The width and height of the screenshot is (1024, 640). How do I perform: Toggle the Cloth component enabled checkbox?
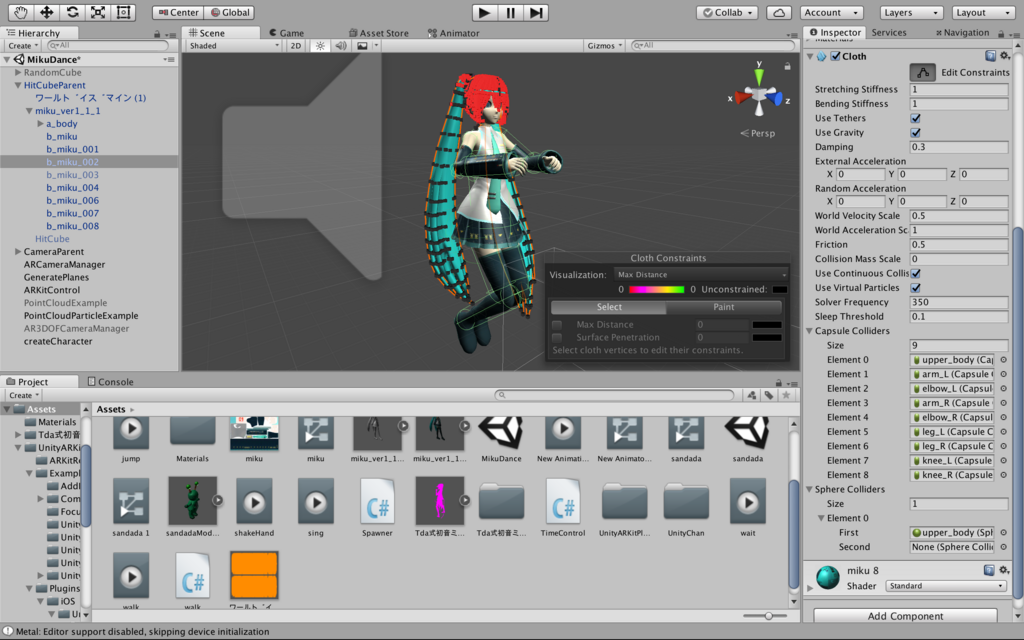pos(835,56)
